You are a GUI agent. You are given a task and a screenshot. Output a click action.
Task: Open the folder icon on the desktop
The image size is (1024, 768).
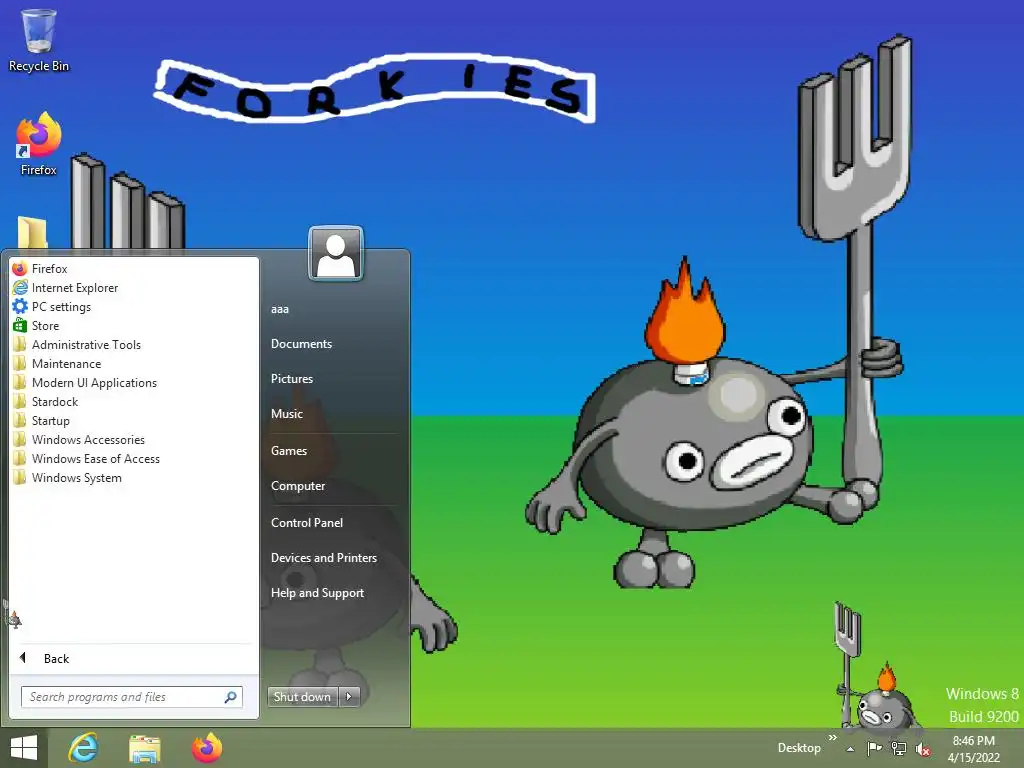click(32, 232)
